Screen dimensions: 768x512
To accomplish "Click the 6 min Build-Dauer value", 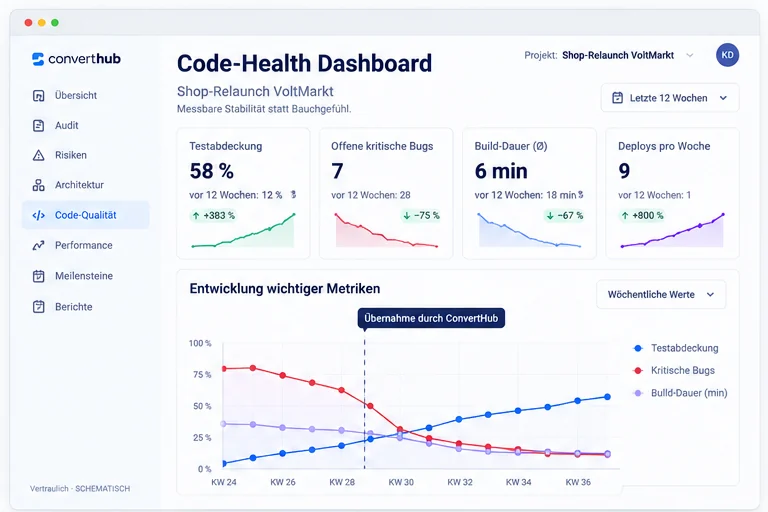I will click(x=501, y=171).
